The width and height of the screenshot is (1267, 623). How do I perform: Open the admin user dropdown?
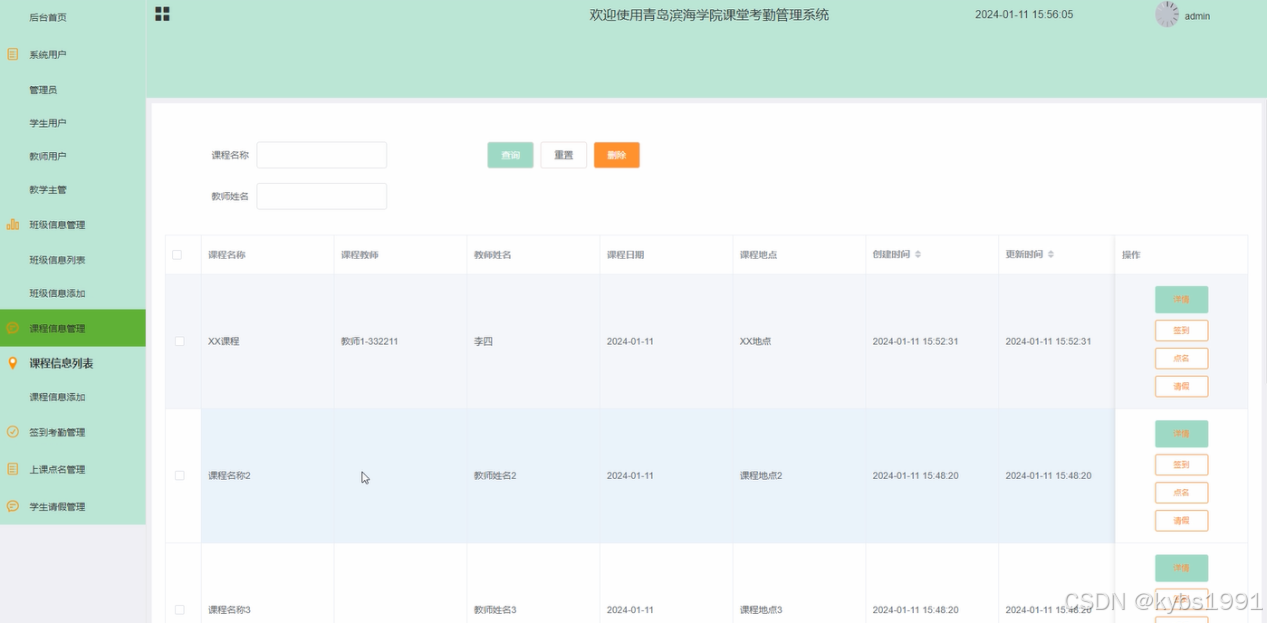1197,16
